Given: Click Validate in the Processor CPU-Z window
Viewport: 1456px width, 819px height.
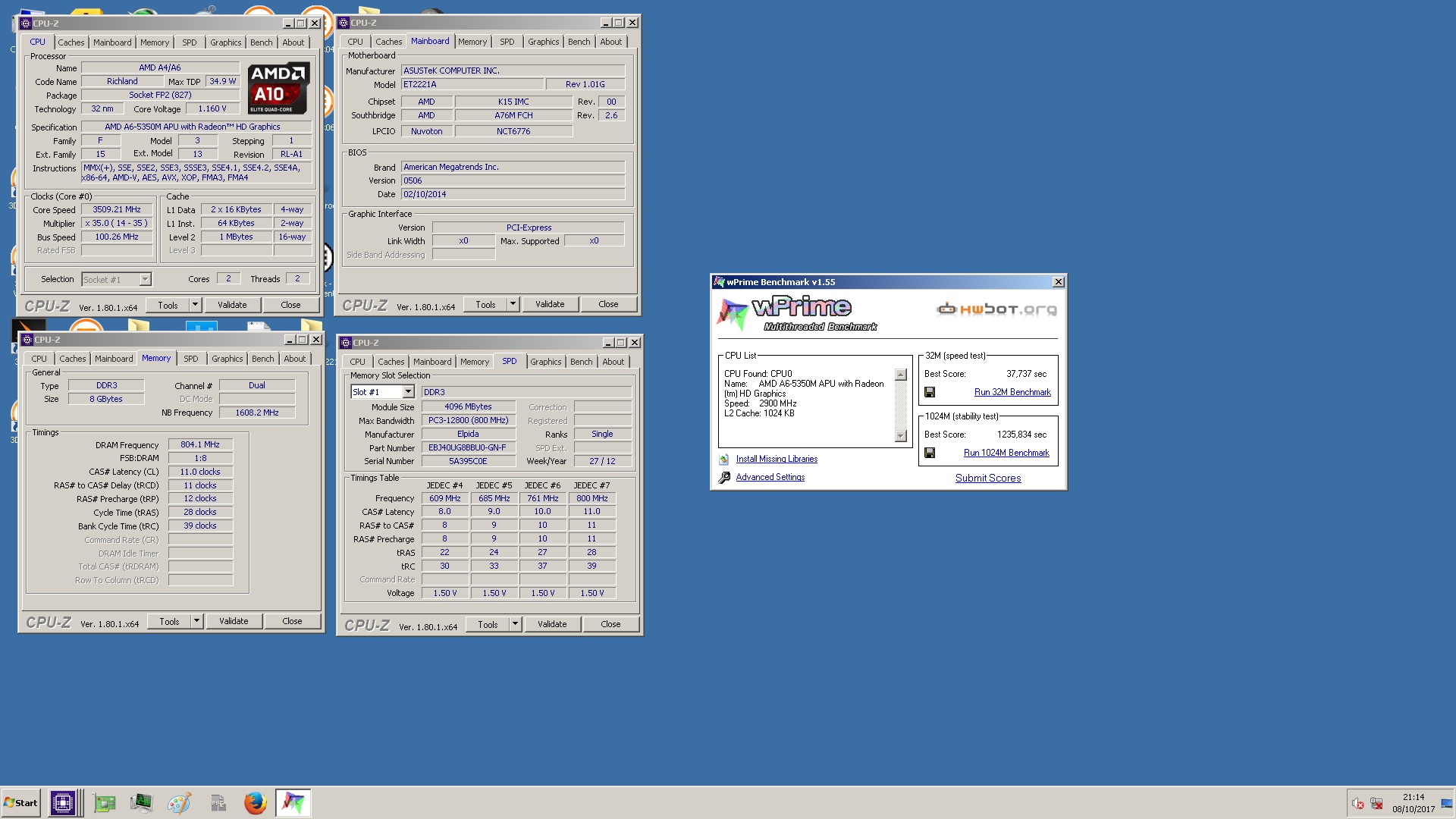Looking at the screenshot, I should (x=232, y=305).
